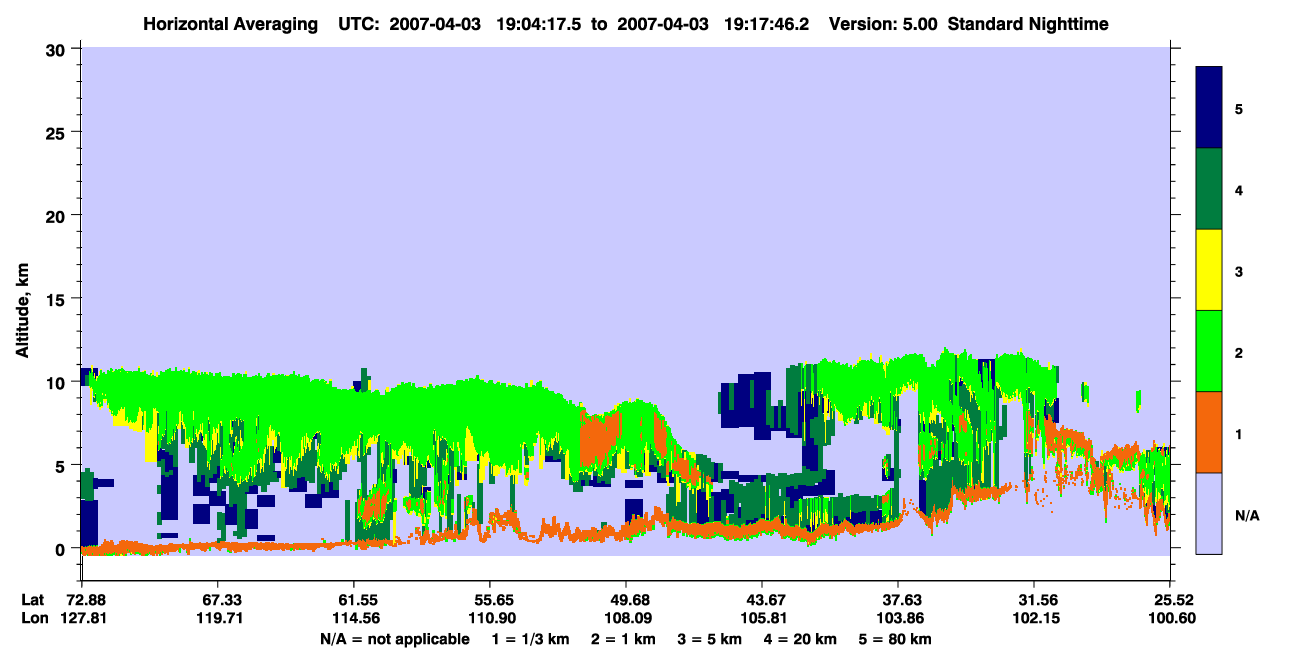1300x667 pixels.
Task: Click the 'Lon' axis row label
Action: click(34, 618)
